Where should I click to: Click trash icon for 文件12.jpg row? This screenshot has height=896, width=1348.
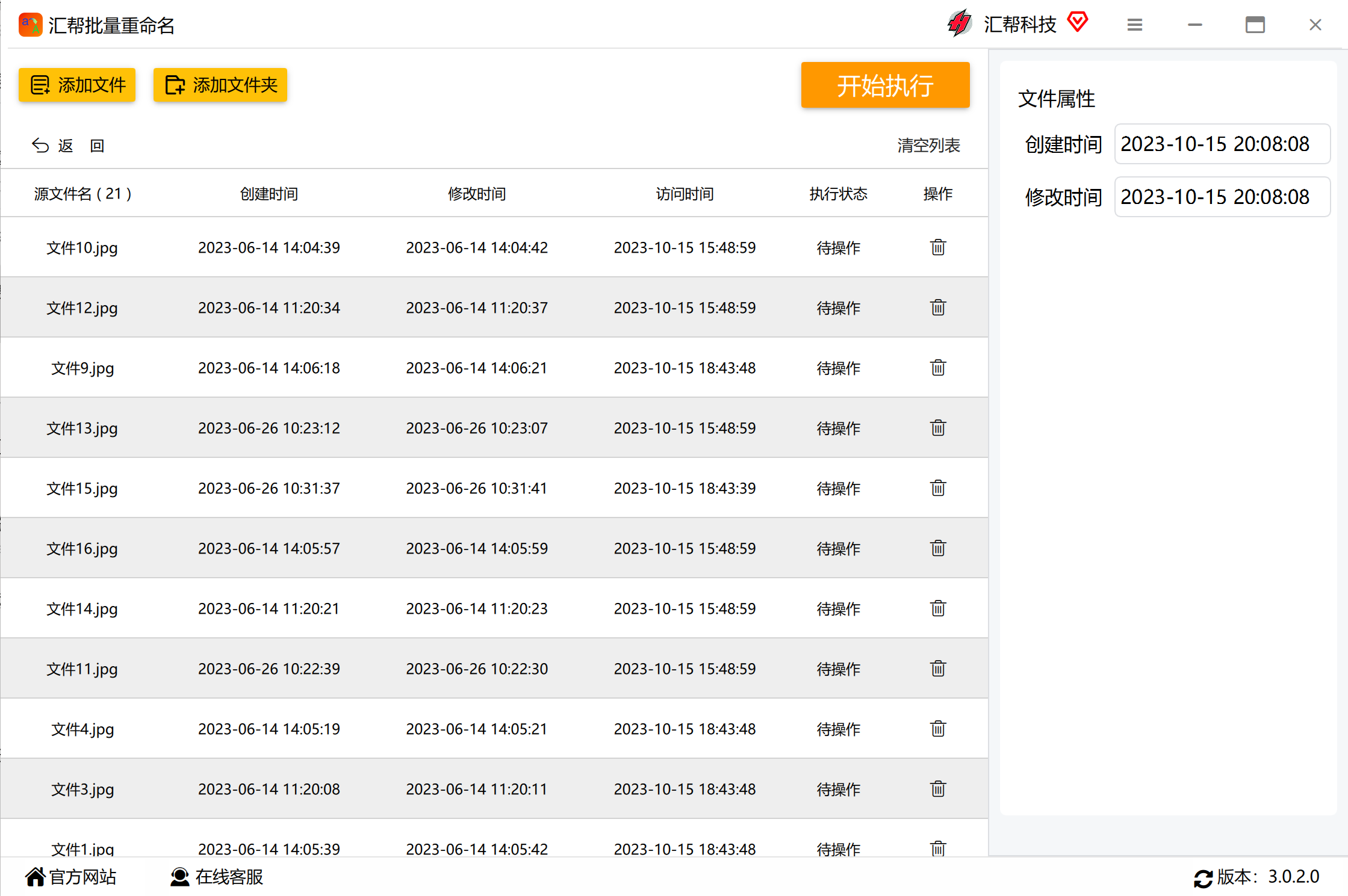coord(937,307)
